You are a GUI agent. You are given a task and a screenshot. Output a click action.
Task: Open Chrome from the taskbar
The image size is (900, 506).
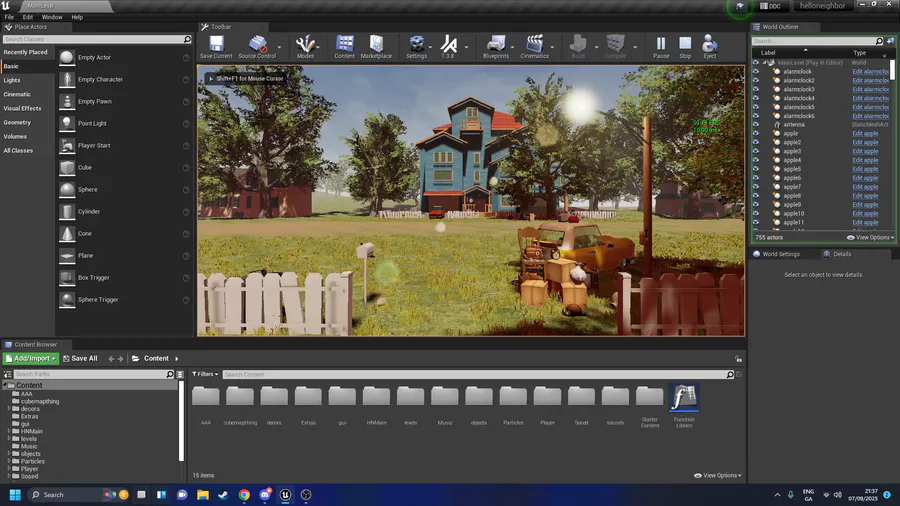(x=244, y=495)
